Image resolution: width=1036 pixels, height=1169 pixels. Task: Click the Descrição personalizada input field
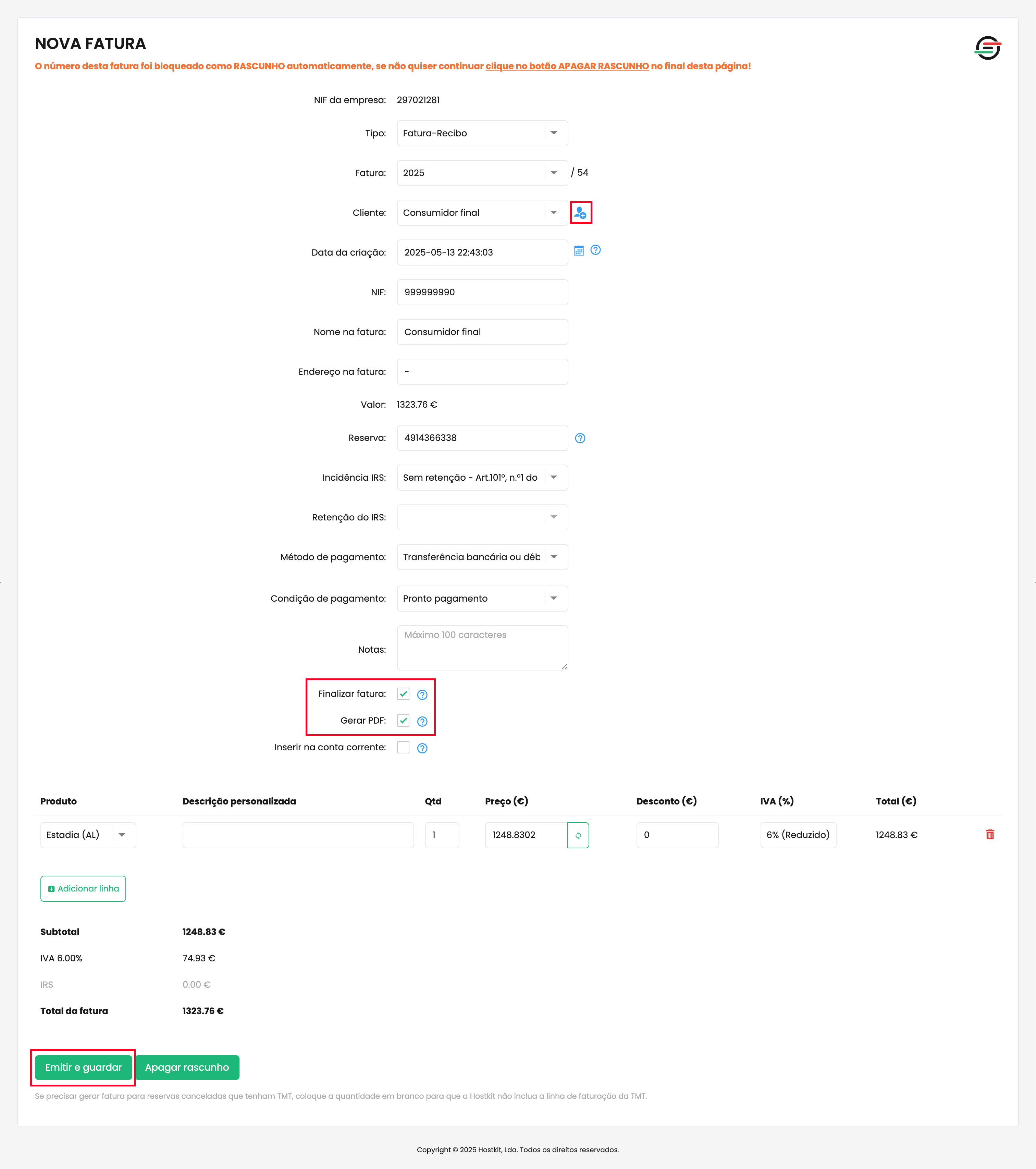point(298,835)
